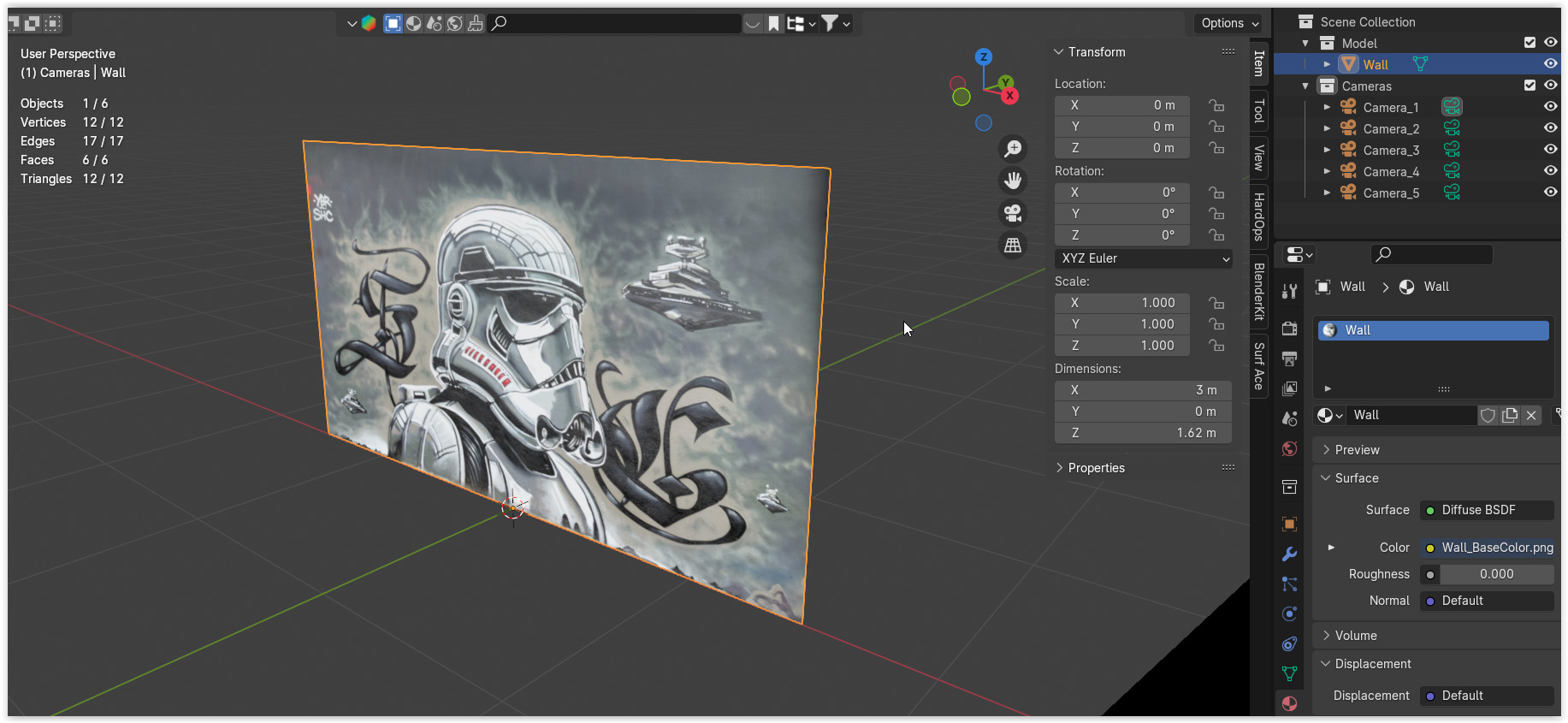Open the View Layer properties tab
Screen dimensions: 1568x723
coord(1290,388)
